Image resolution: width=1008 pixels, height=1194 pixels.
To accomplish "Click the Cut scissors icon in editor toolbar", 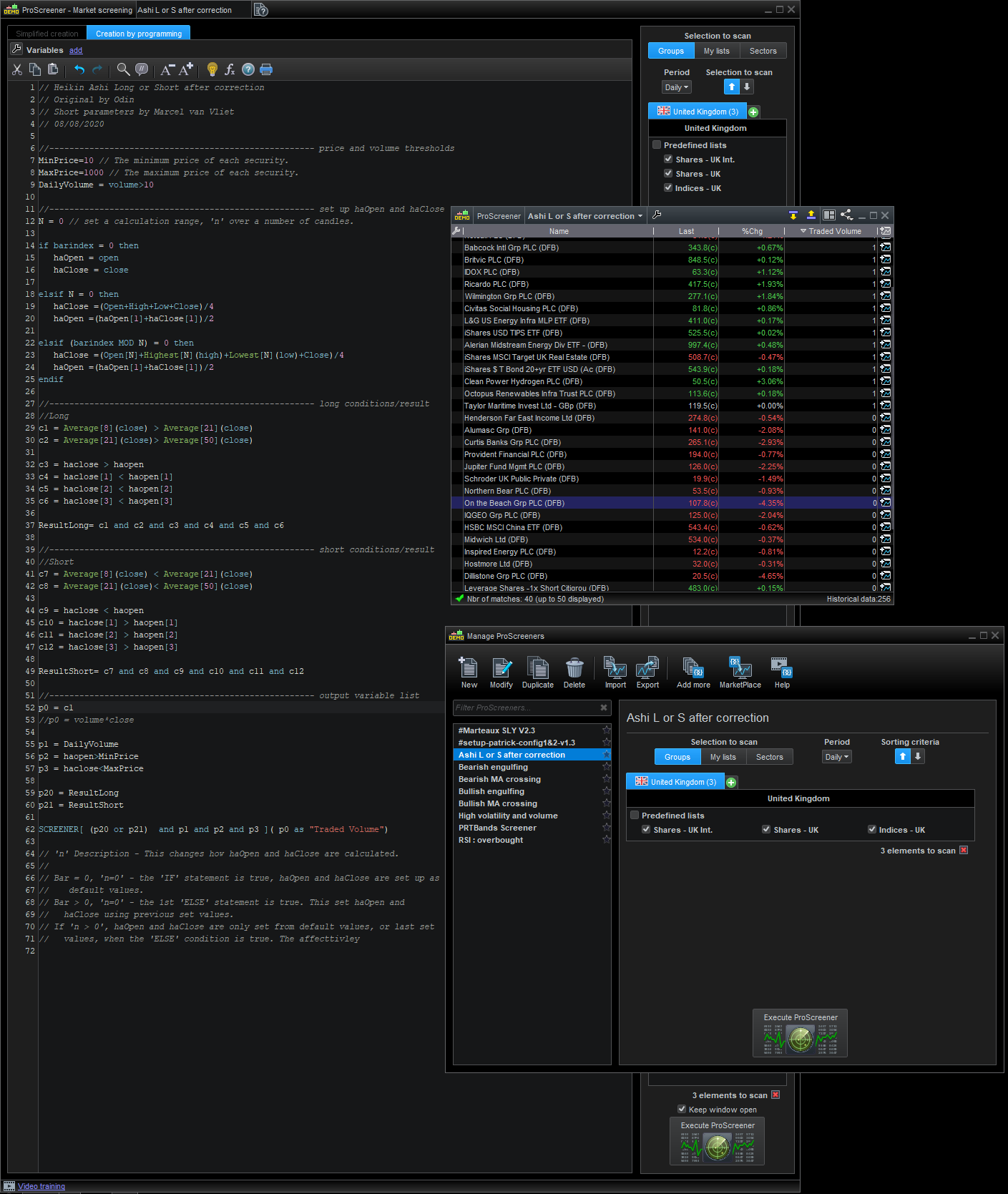I will 17,69.
